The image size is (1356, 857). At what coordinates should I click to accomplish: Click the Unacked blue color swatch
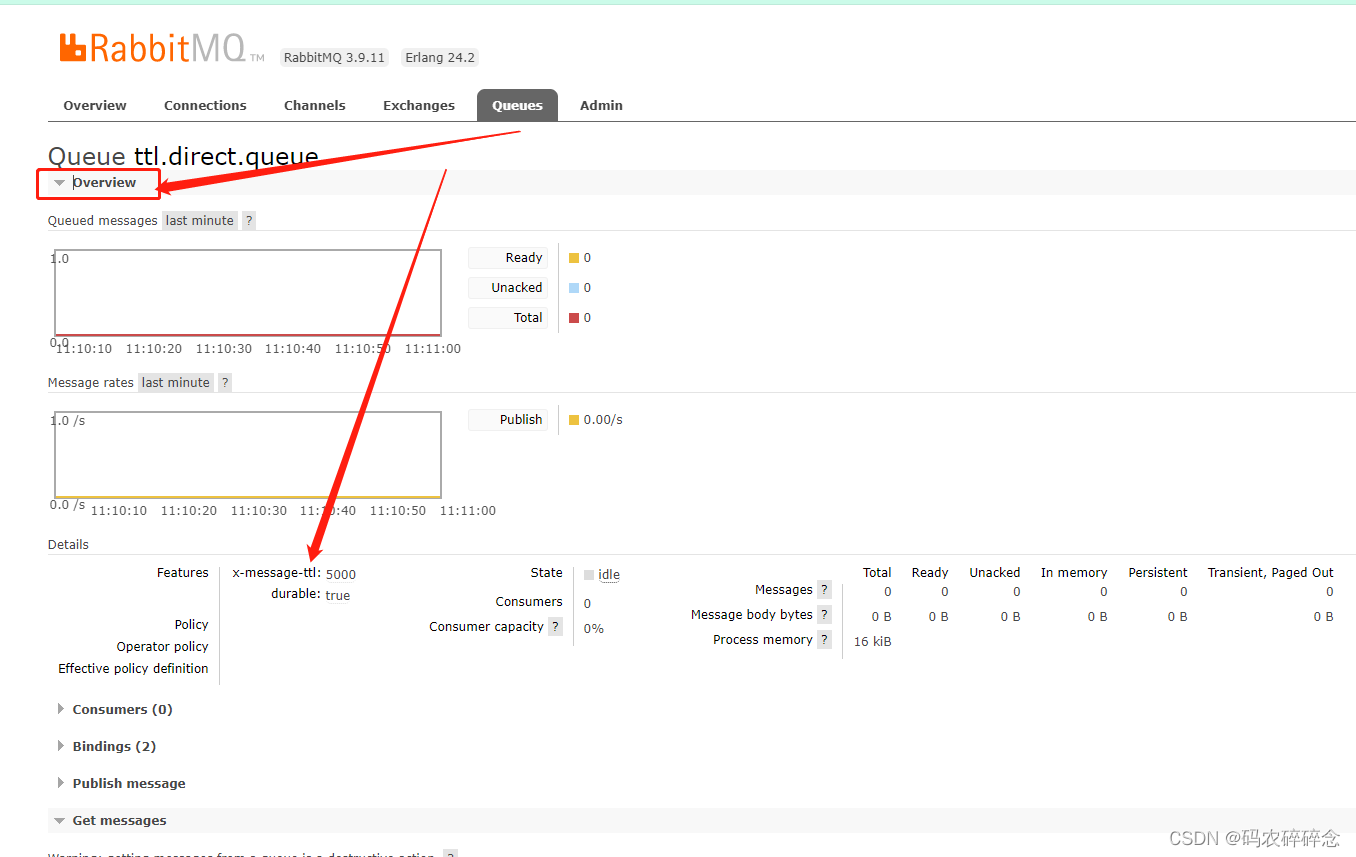pos(574,288)
